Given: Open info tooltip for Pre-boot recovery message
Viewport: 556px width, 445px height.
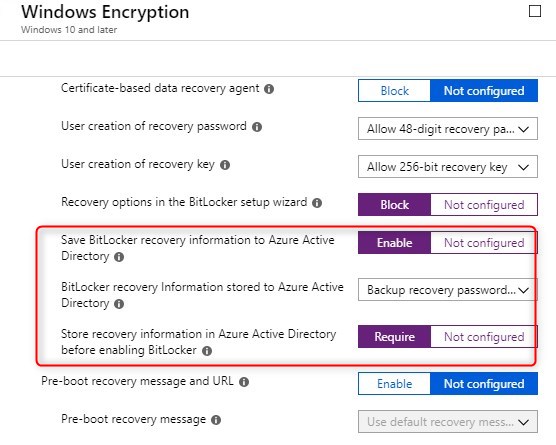Looking at the screenshot, I should 216,420.
